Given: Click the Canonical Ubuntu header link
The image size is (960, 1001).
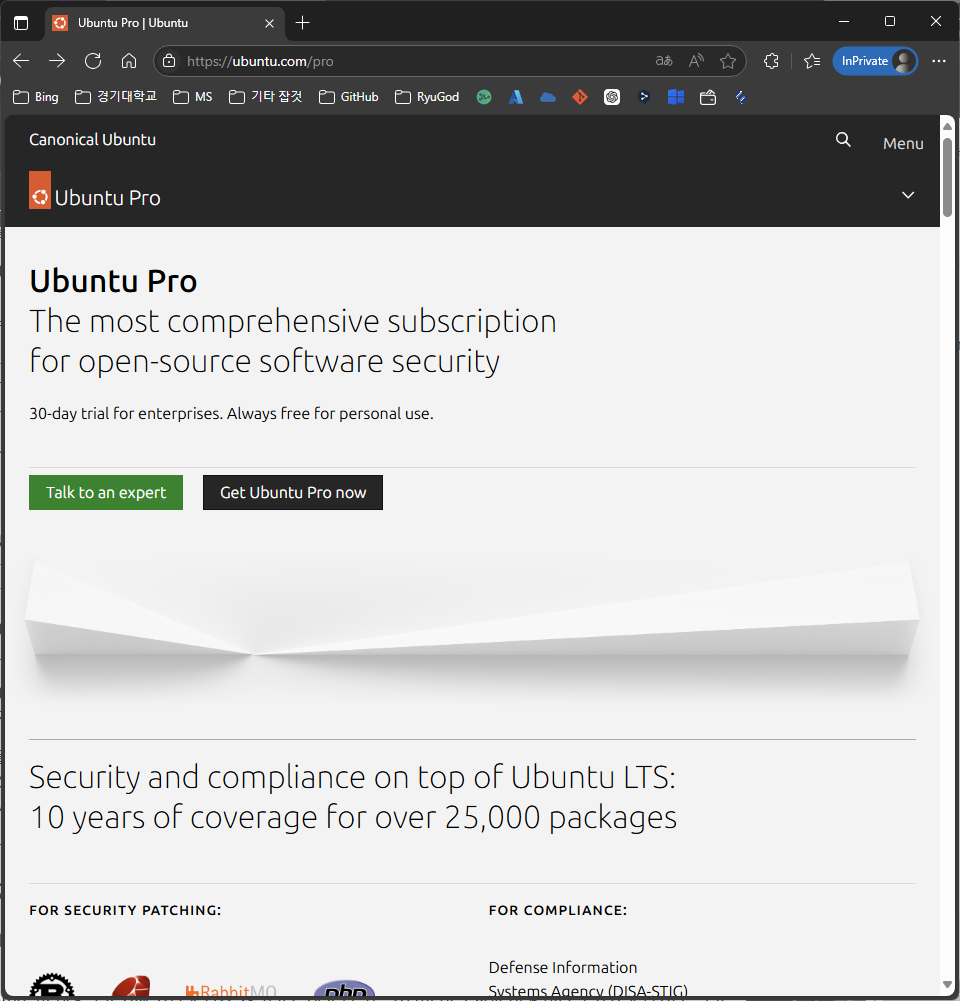Looking at the screenshot, I should (93, 140).
